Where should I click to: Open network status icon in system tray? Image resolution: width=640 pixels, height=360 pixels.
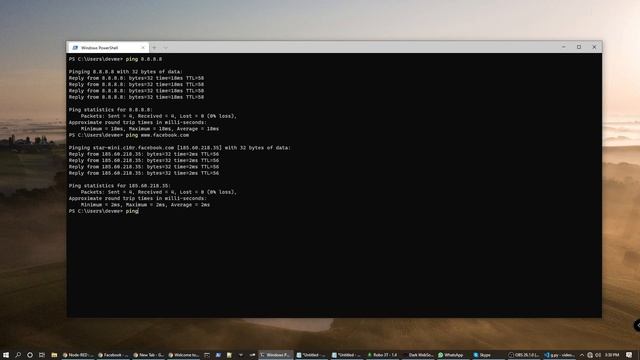coord(590,355)
